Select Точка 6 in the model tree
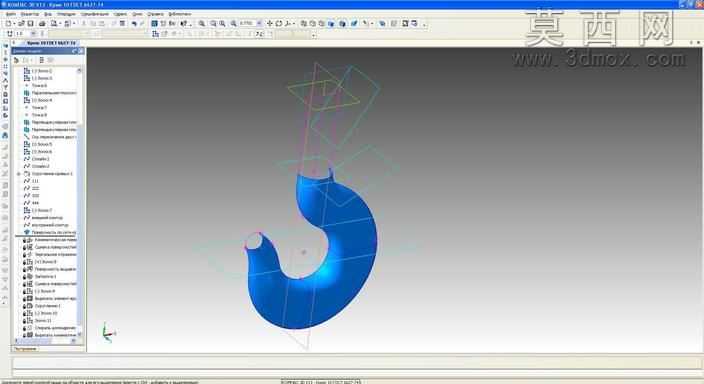The height and width of the screenshot is (384, 704). (39, 85)
